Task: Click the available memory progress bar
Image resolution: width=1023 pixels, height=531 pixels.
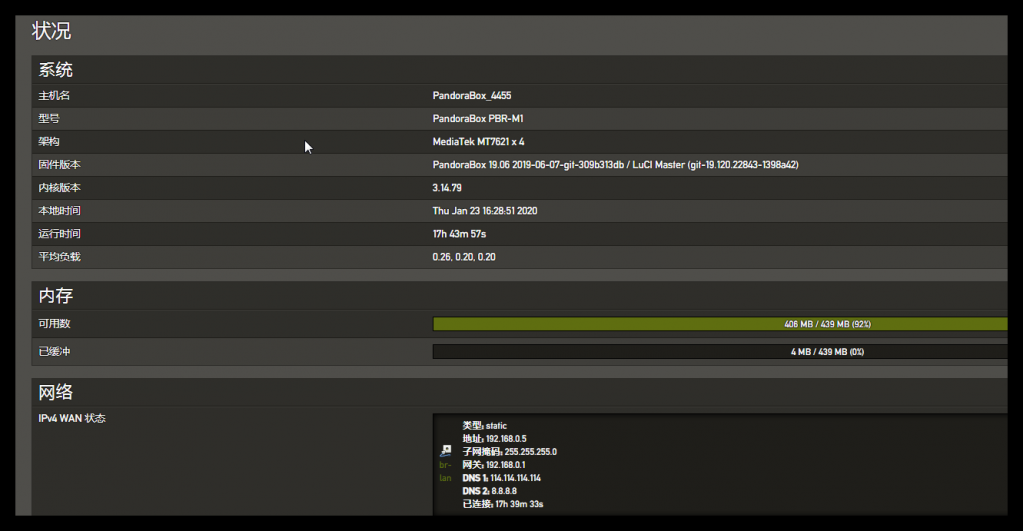Action: pos(720,324)
